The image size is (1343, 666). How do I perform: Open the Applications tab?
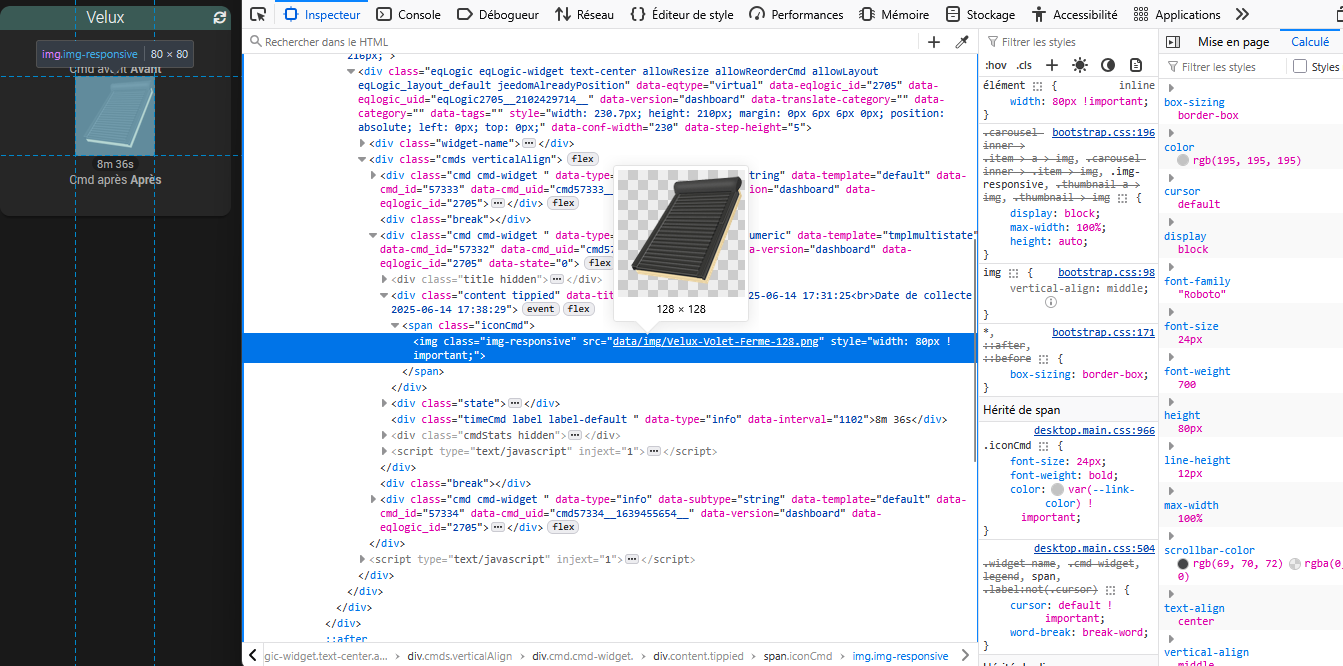point(1177,14)
